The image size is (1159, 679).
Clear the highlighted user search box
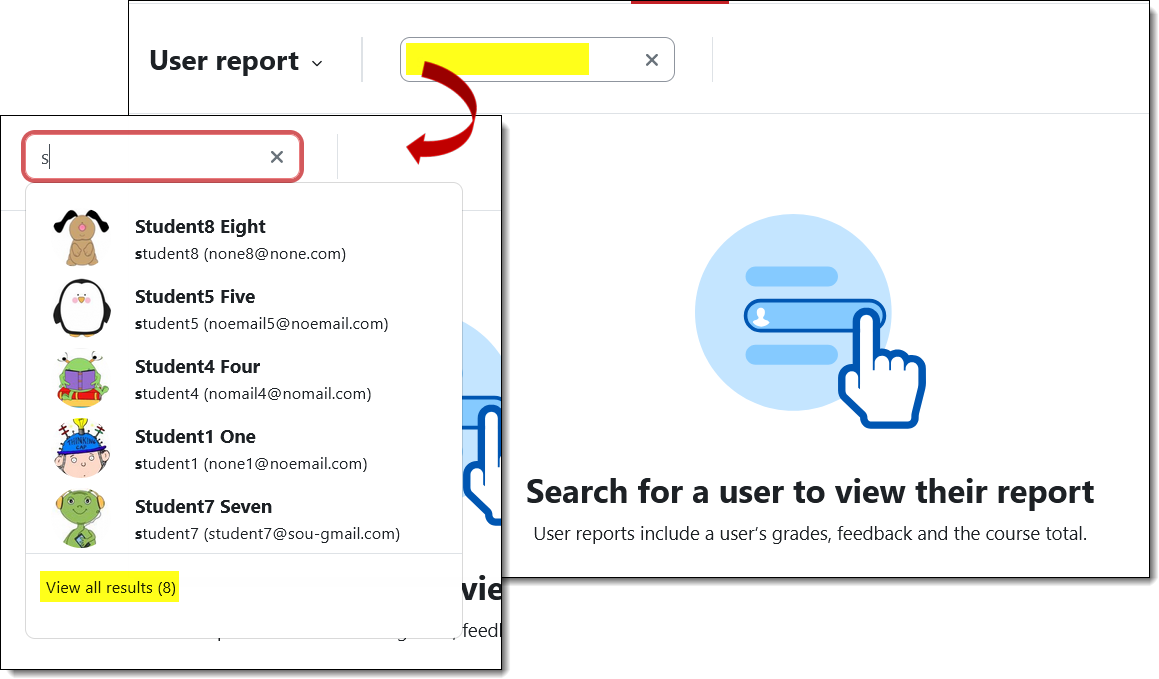[651, 60]
